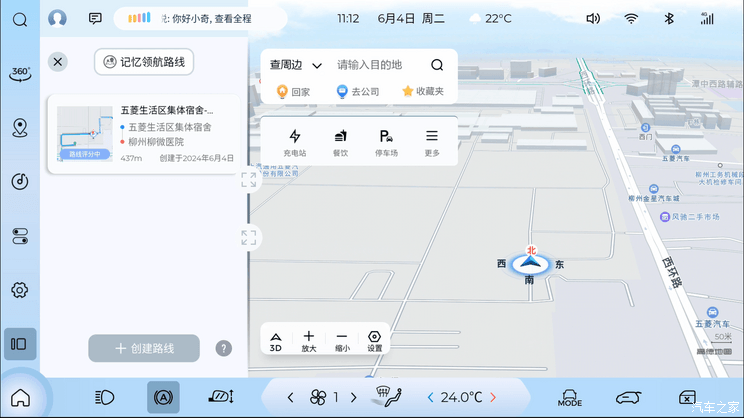Toggle the auto start-stop (A) button
This screenshot has width=744, height=418.
pyautogui.click(x=163, y=397)
